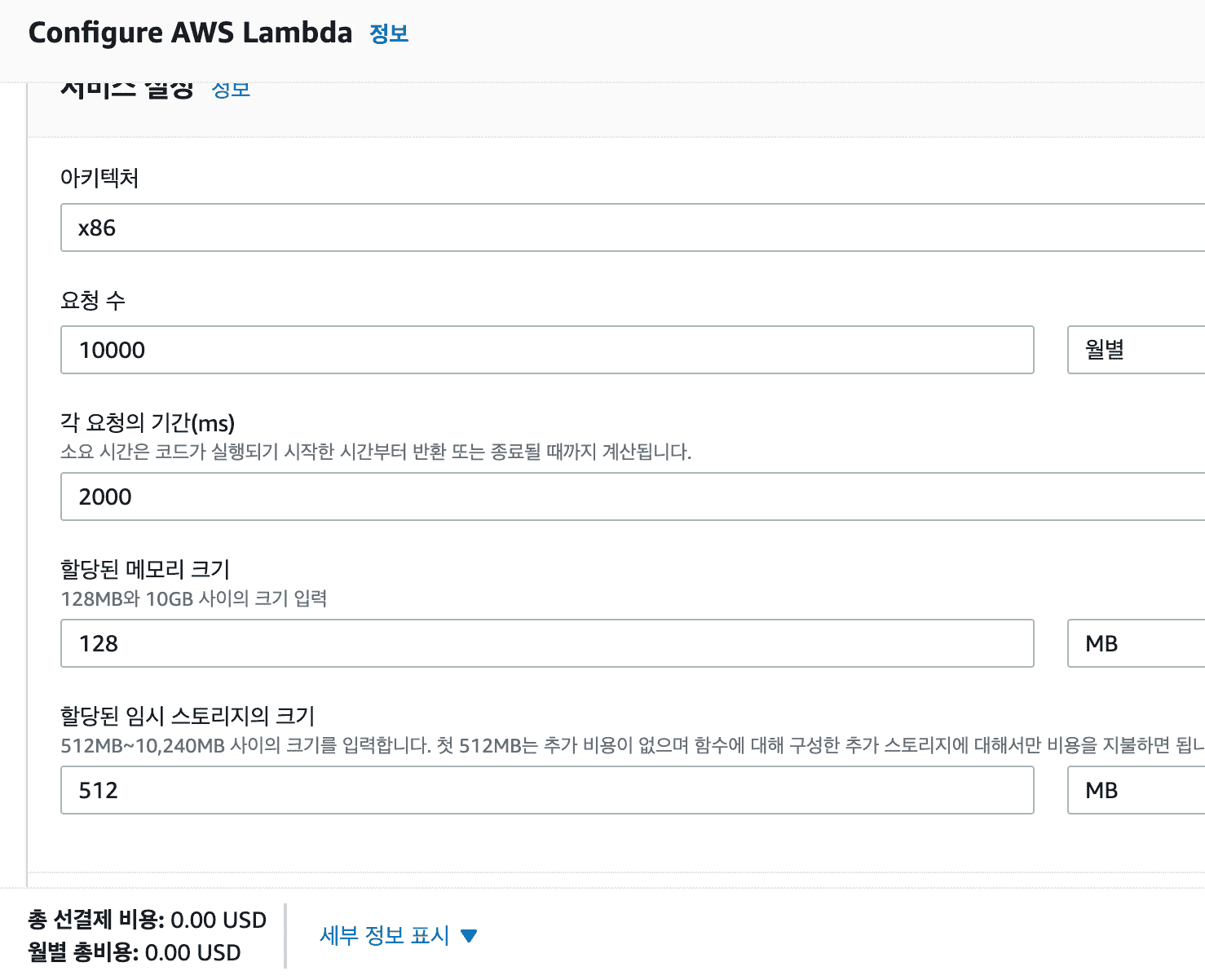Screen dimensions: 1205x980
Task: Click the ephemeral storage field showing 512
Action: point(546,791)
